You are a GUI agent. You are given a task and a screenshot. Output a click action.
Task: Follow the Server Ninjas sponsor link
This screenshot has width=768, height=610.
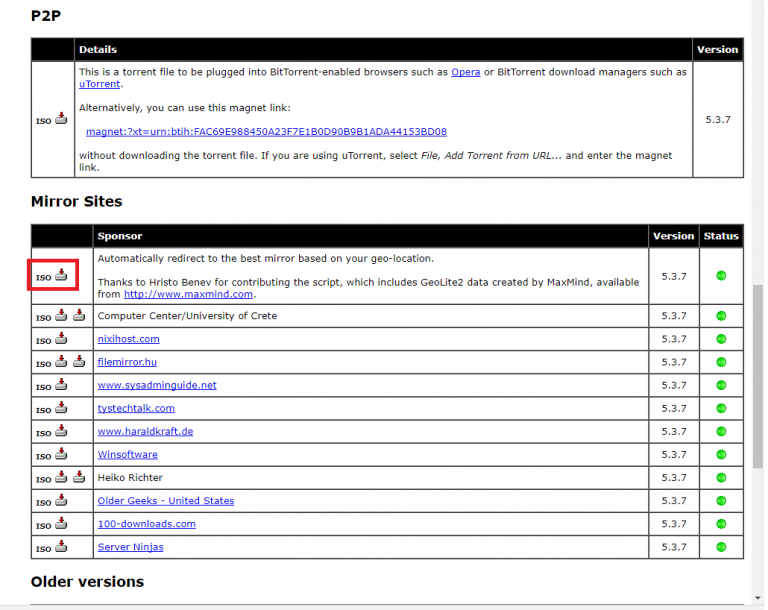tap(130, 547)
